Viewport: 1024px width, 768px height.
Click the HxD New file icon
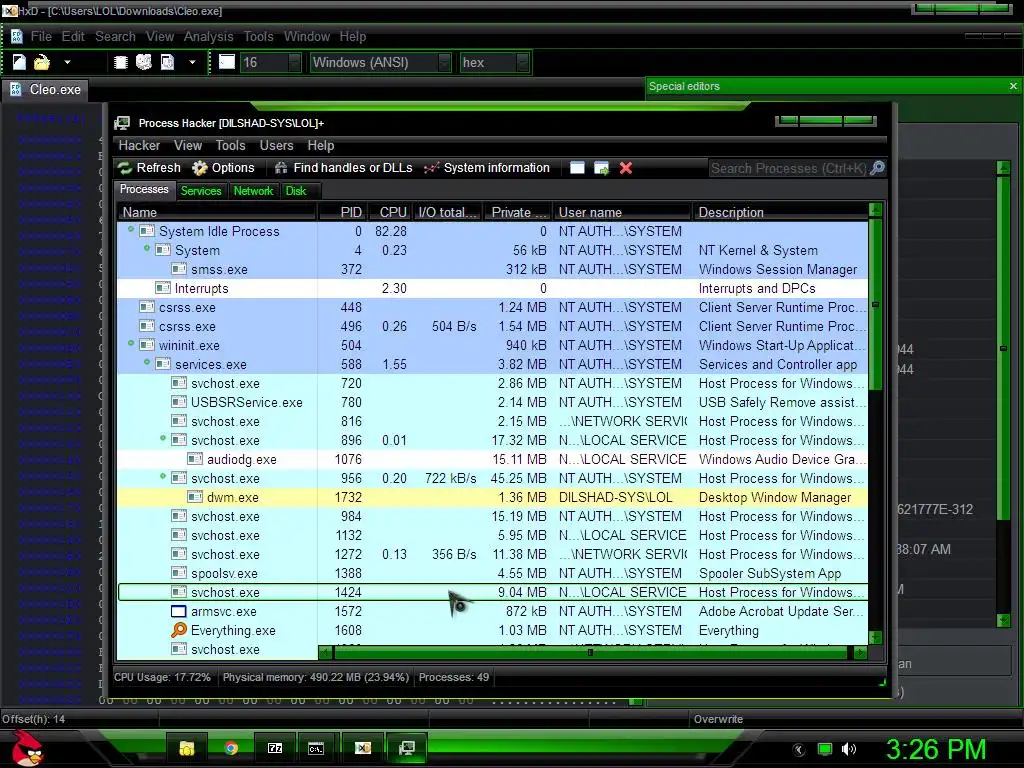pyautogui.click(x=19, y=62)
